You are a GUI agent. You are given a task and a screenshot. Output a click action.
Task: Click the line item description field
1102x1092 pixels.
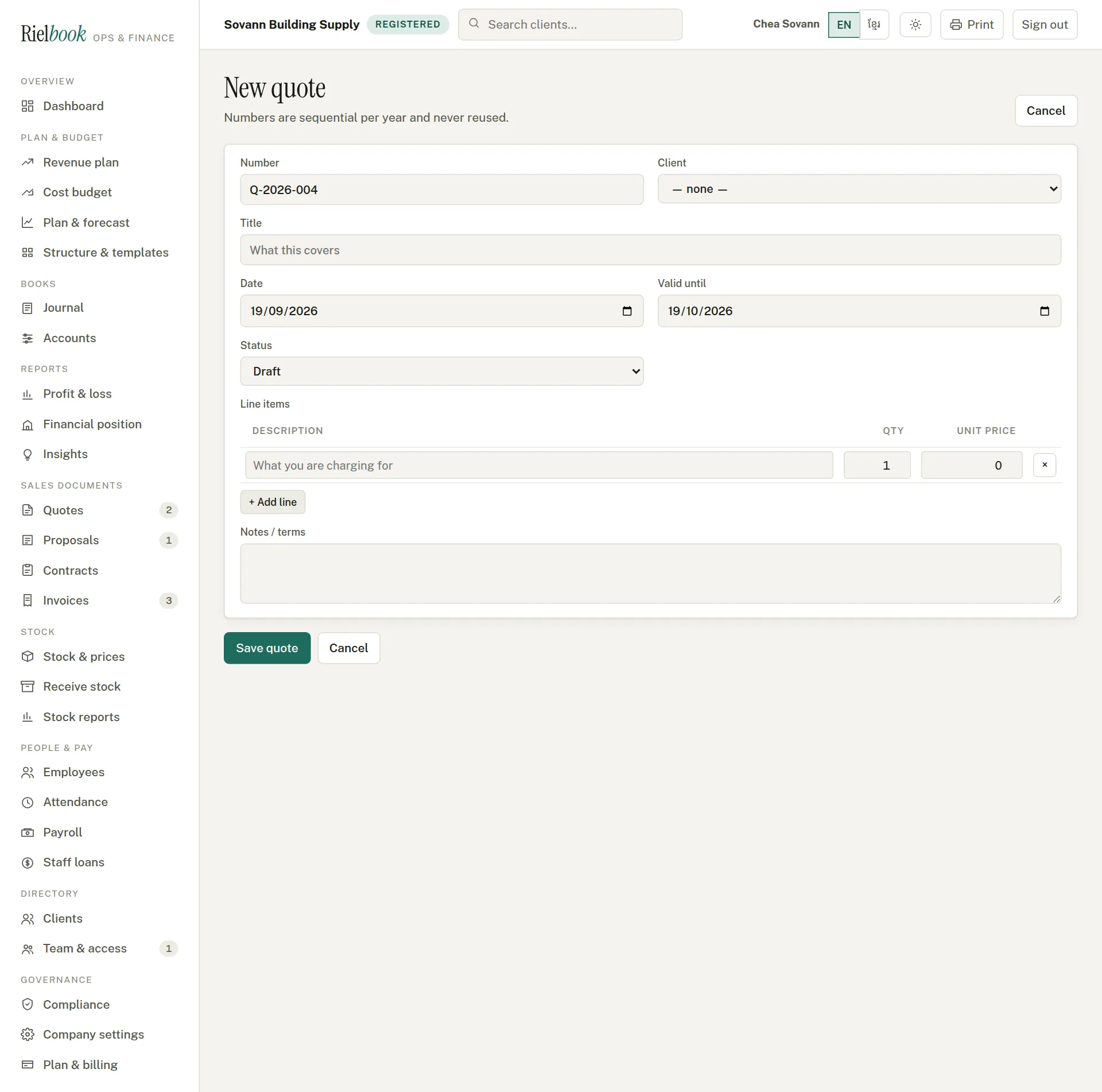[539, 465]
